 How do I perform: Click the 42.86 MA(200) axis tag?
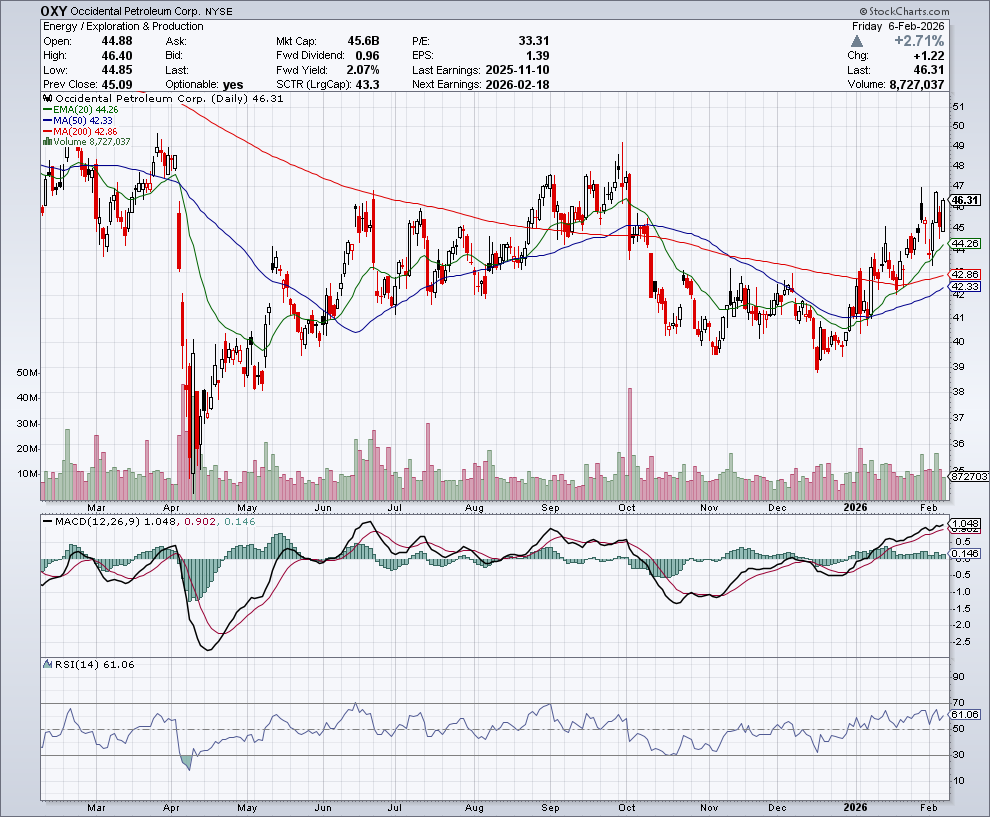(965, 275)
